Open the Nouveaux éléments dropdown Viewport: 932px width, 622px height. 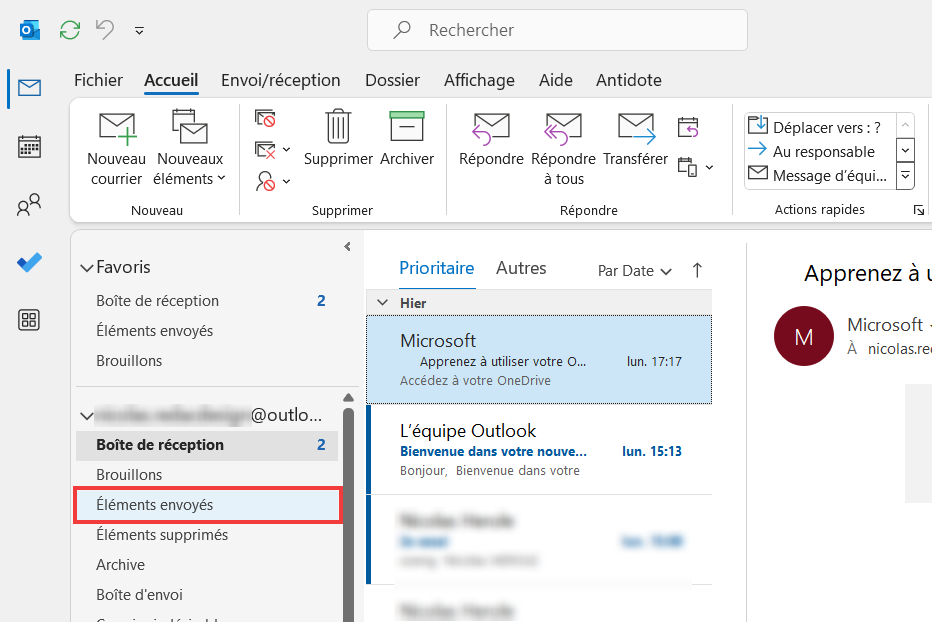190,147
